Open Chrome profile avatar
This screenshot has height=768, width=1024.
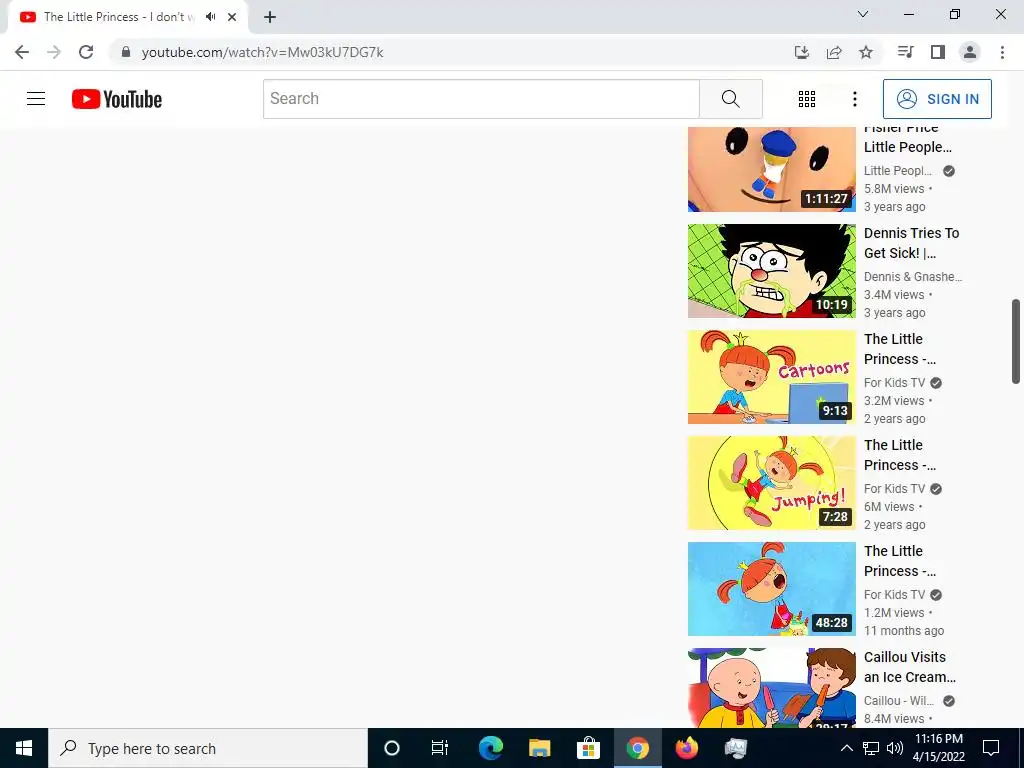(970, 52)
